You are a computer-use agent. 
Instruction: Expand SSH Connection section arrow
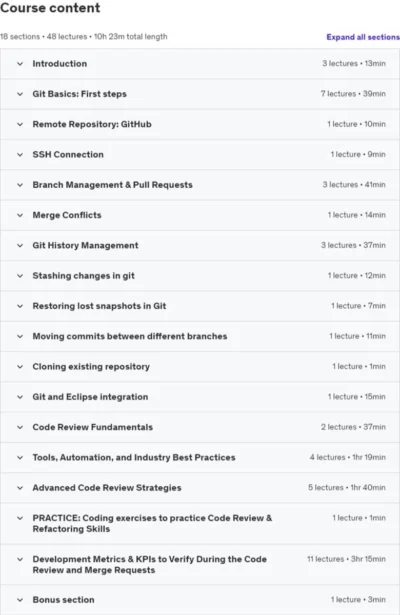20,155
